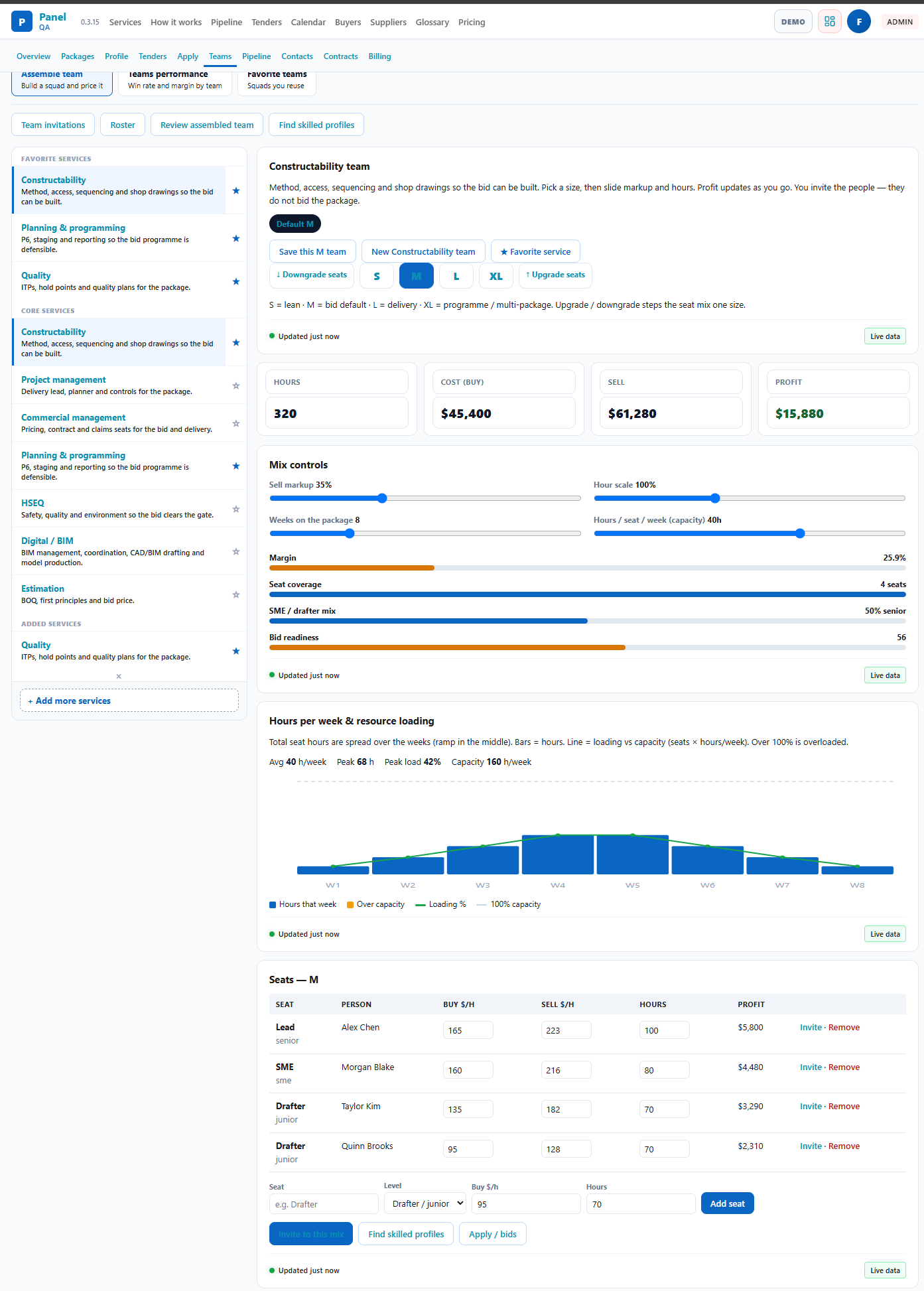Select team size XL
The width and height of the screenshot is (924, 1291).
click(496, 276)
